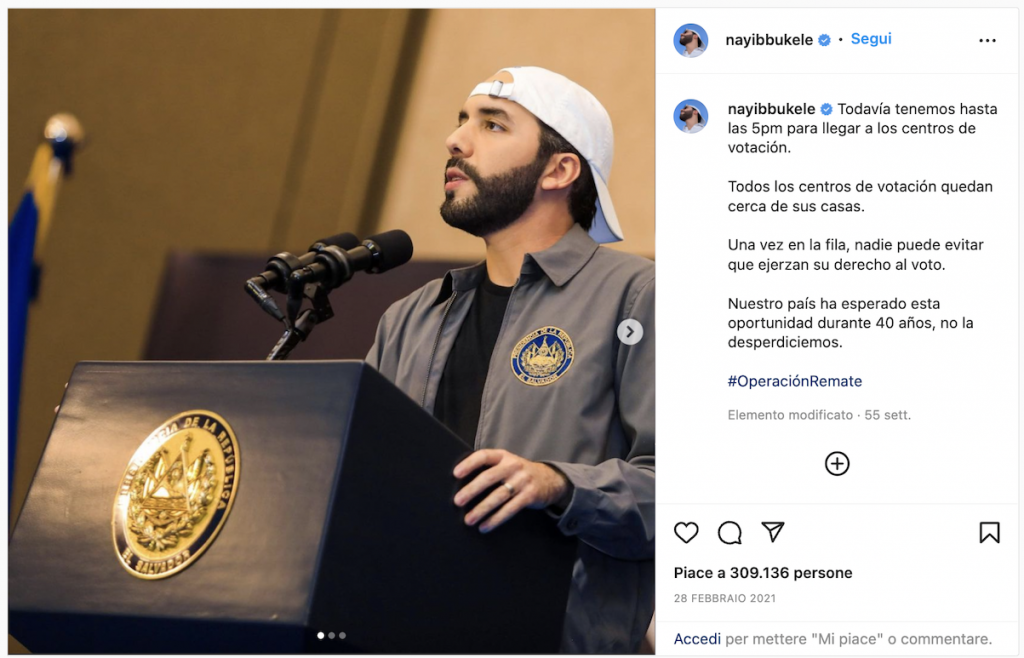Click the 28 FEBBRAIO 2021 date
Image resolution: width=1024 pixels, height=658 pixels.
click(724, 598)
